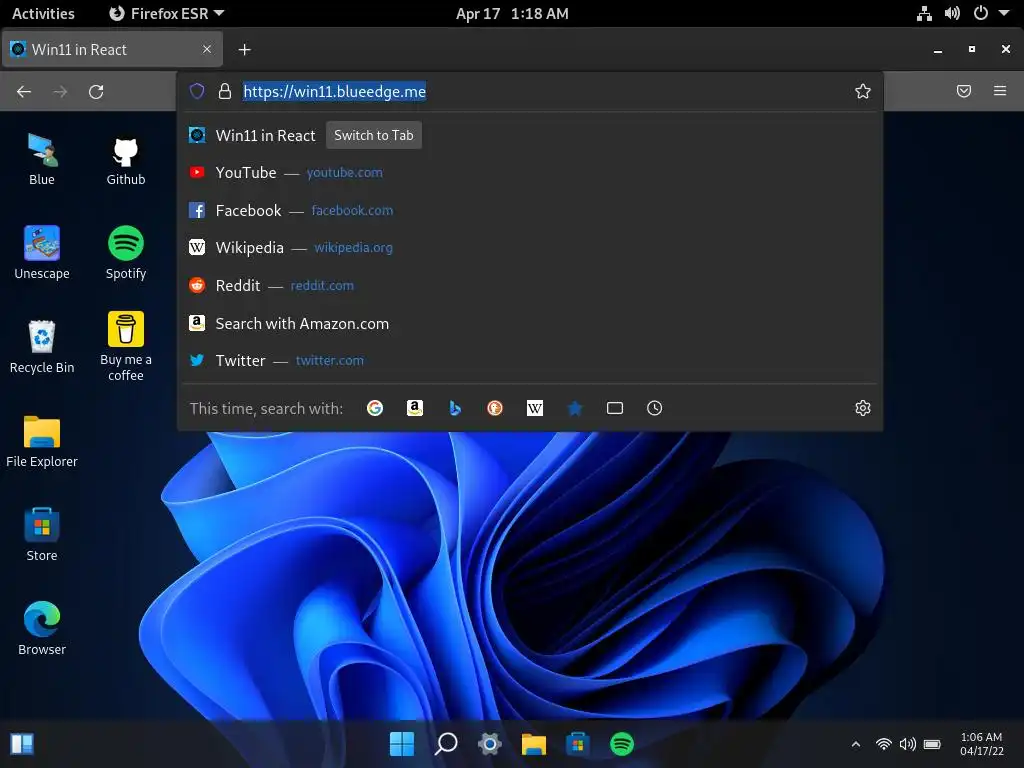Check the battery icon in Win11 tray
1024x768 pixels.
[932, 744]
